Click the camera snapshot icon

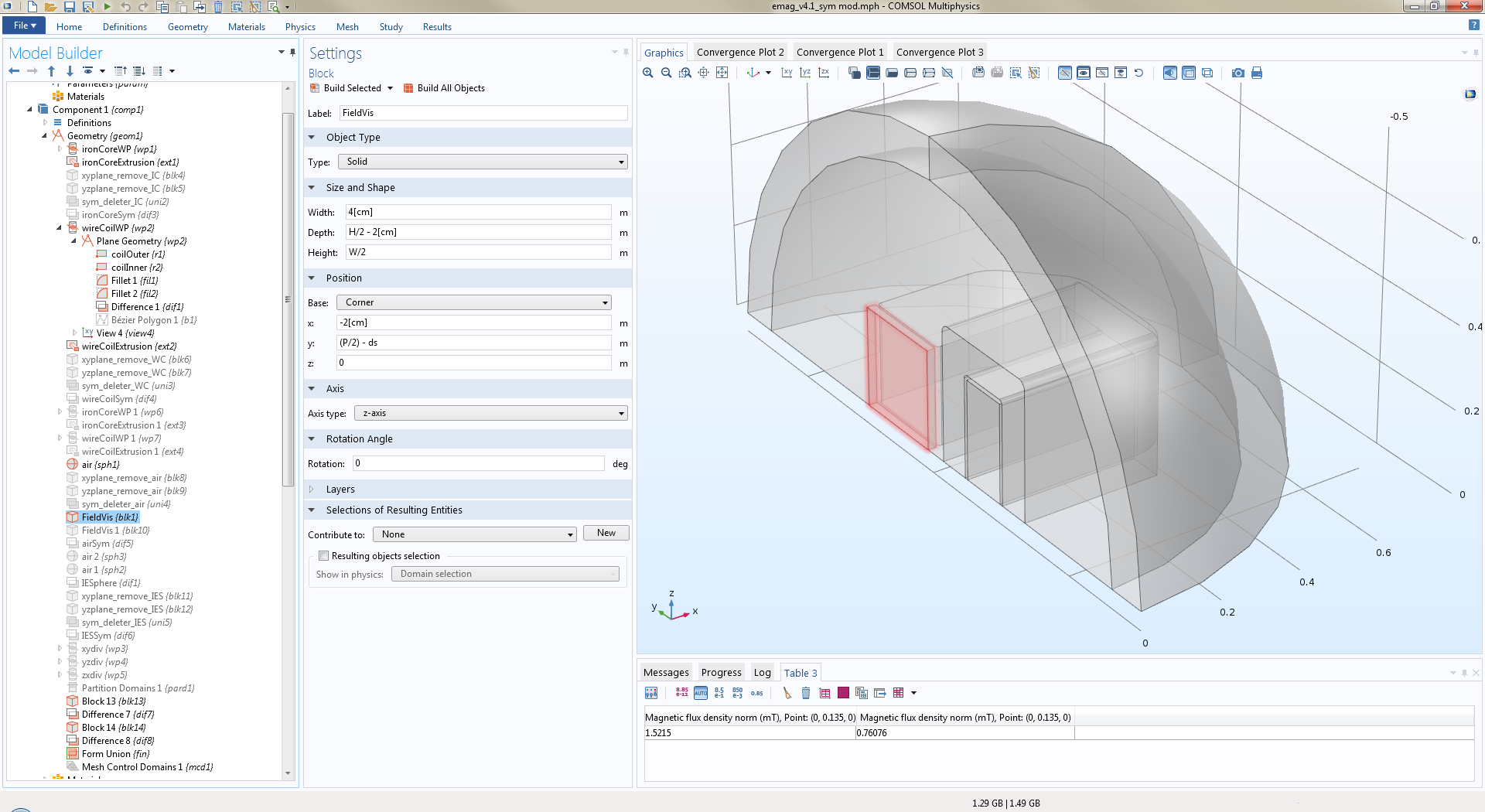pyautogui.click(x=1238, y=73)
